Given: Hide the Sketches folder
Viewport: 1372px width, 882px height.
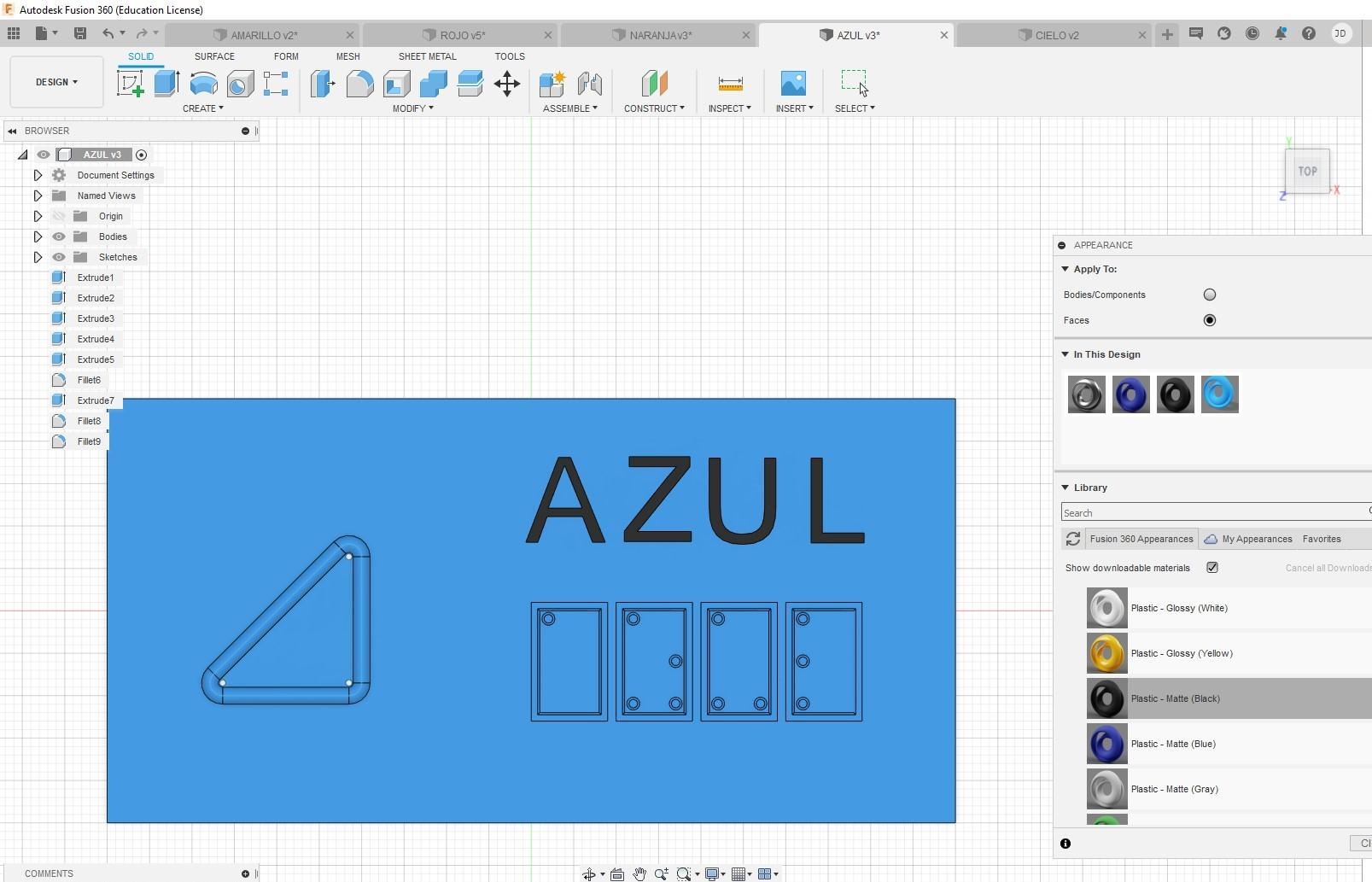Looking at the screenshot, I should click(59, 257).
